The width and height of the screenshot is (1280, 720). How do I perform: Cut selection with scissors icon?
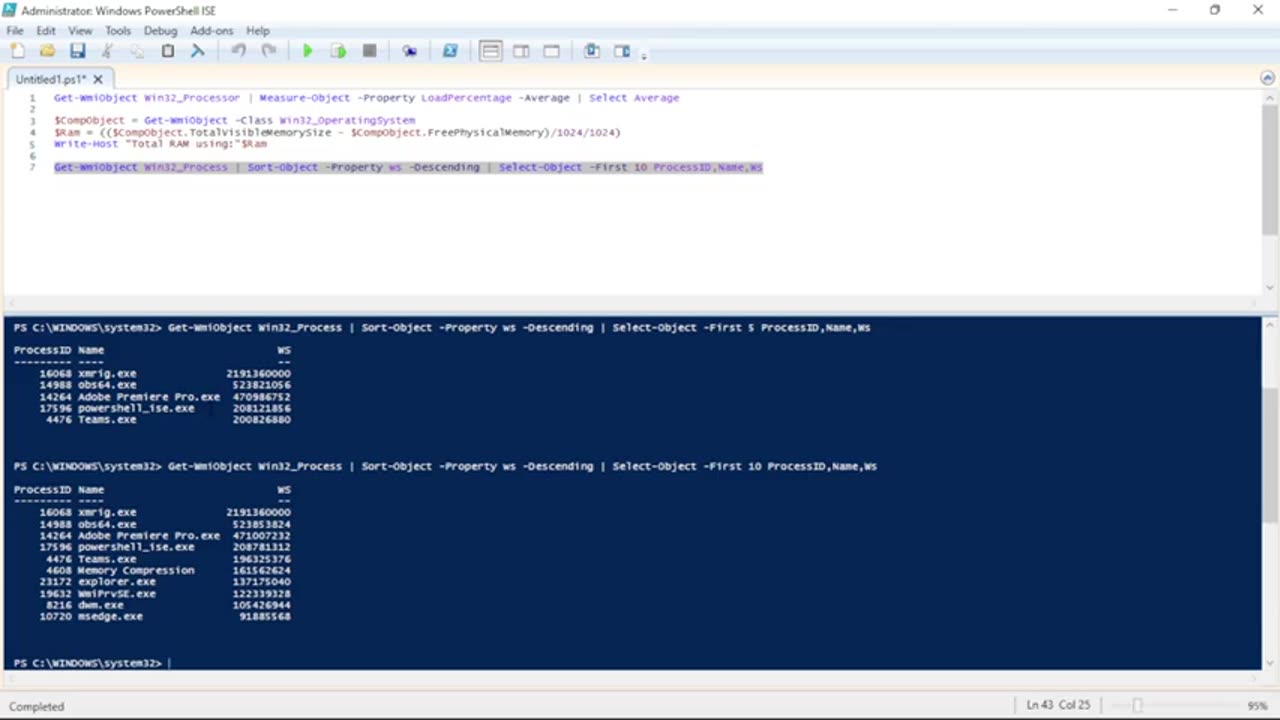[107, 51]
